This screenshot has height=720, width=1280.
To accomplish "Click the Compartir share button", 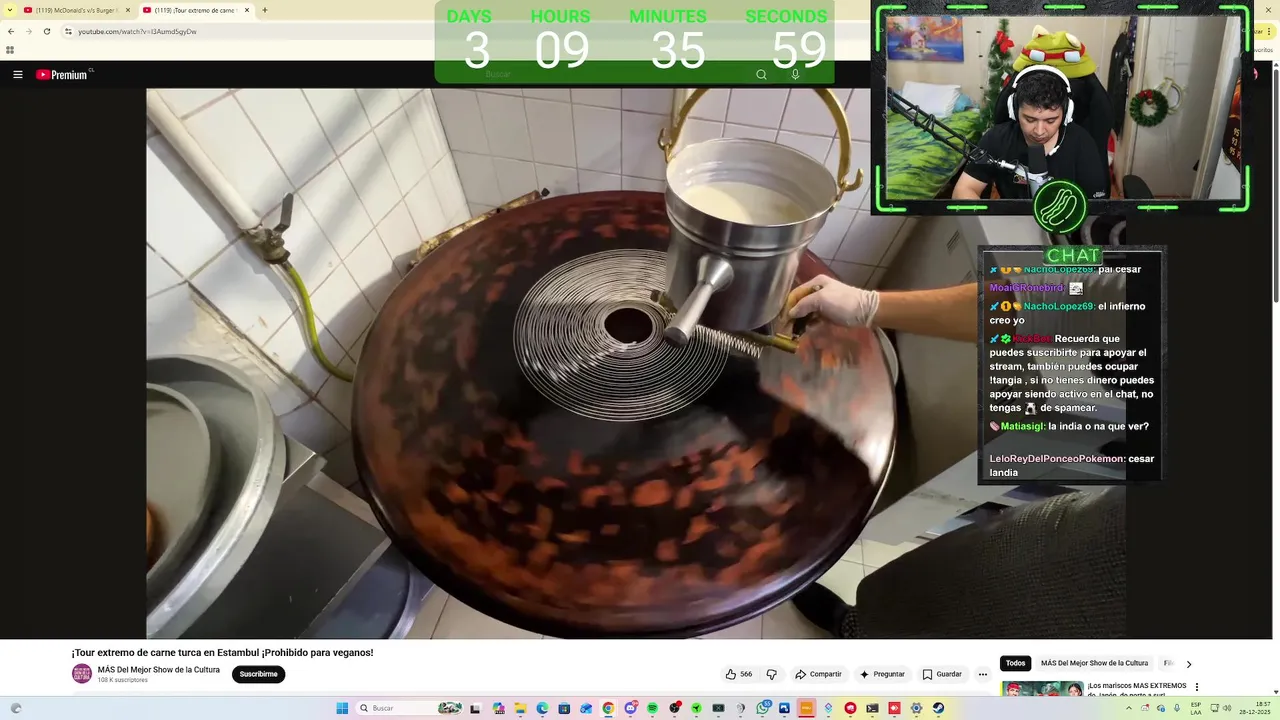I will [818, 674].
